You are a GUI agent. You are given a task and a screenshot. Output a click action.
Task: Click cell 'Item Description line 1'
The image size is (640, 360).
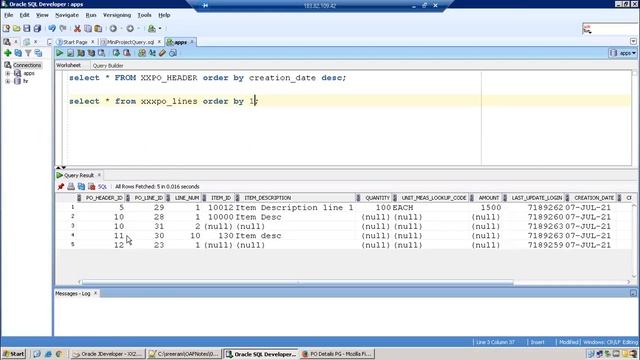coord(294,208)
